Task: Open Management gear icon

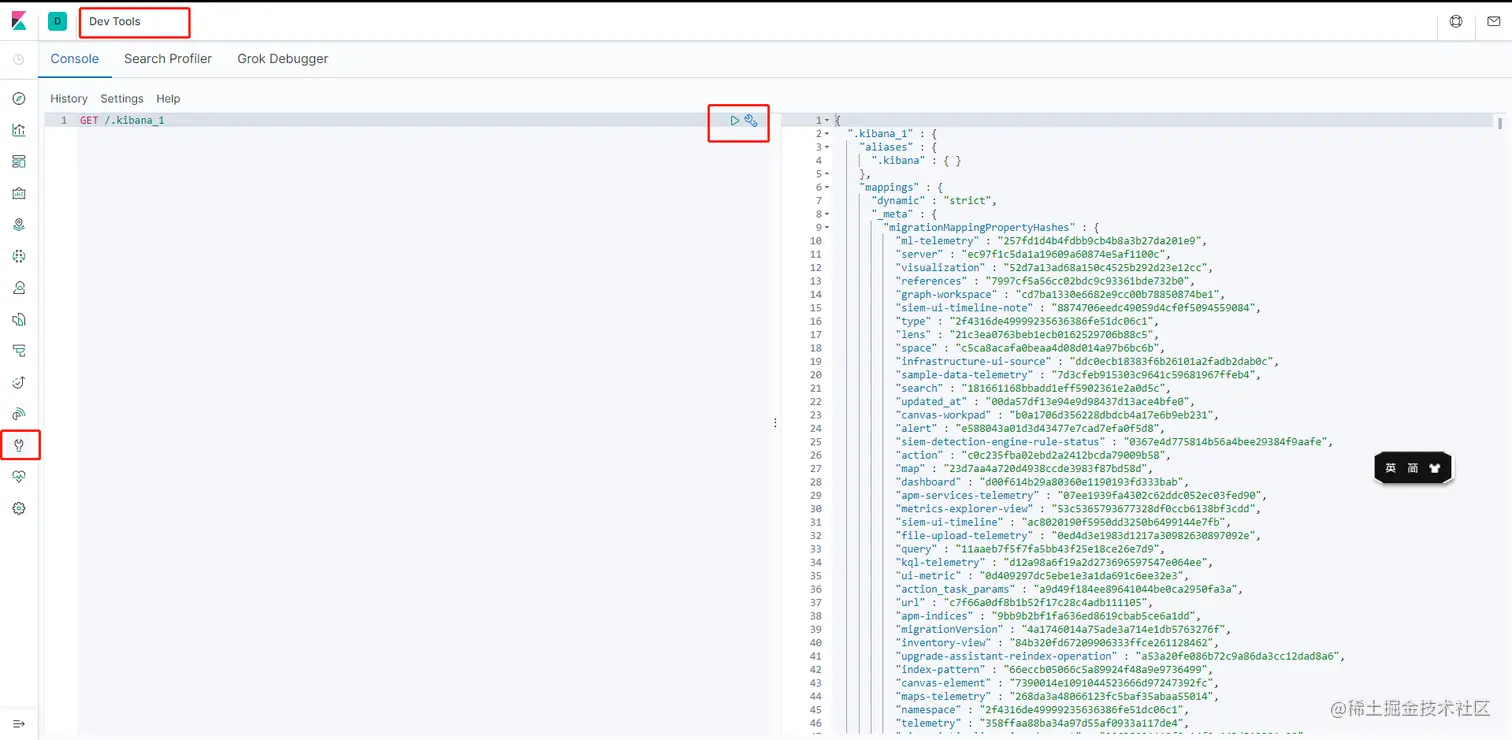Action: [x=18, y=509]
